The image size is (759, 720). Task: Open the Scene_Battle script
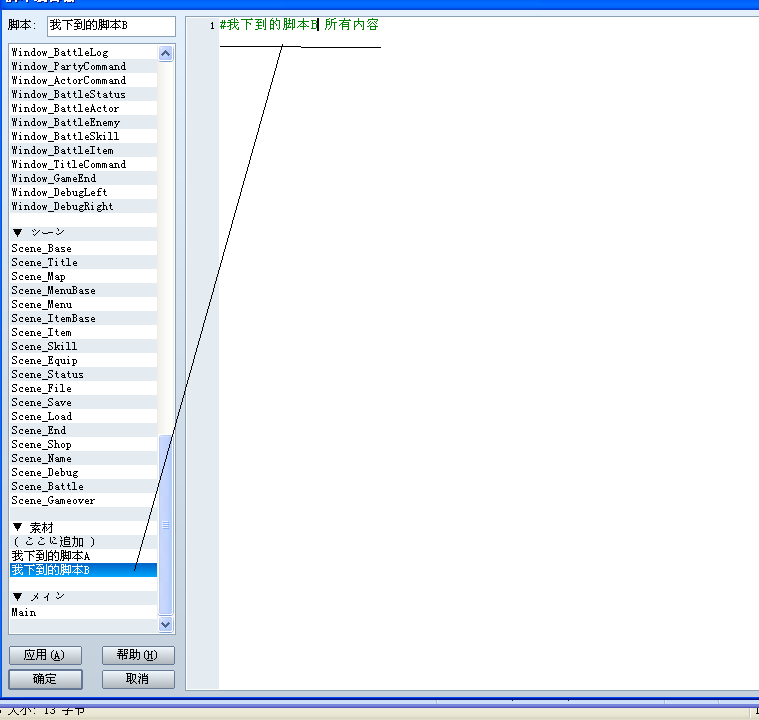[83, 487]
